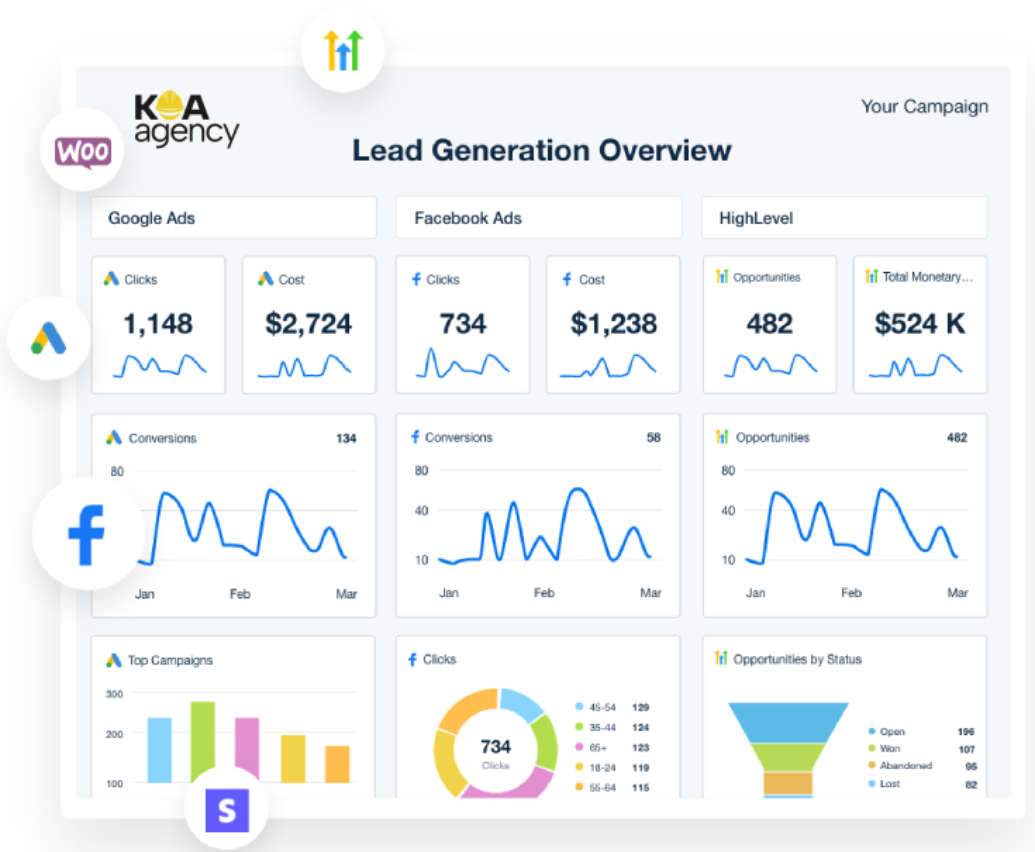
Task: Click the KOA agency logo
Action: pos(186,120)
